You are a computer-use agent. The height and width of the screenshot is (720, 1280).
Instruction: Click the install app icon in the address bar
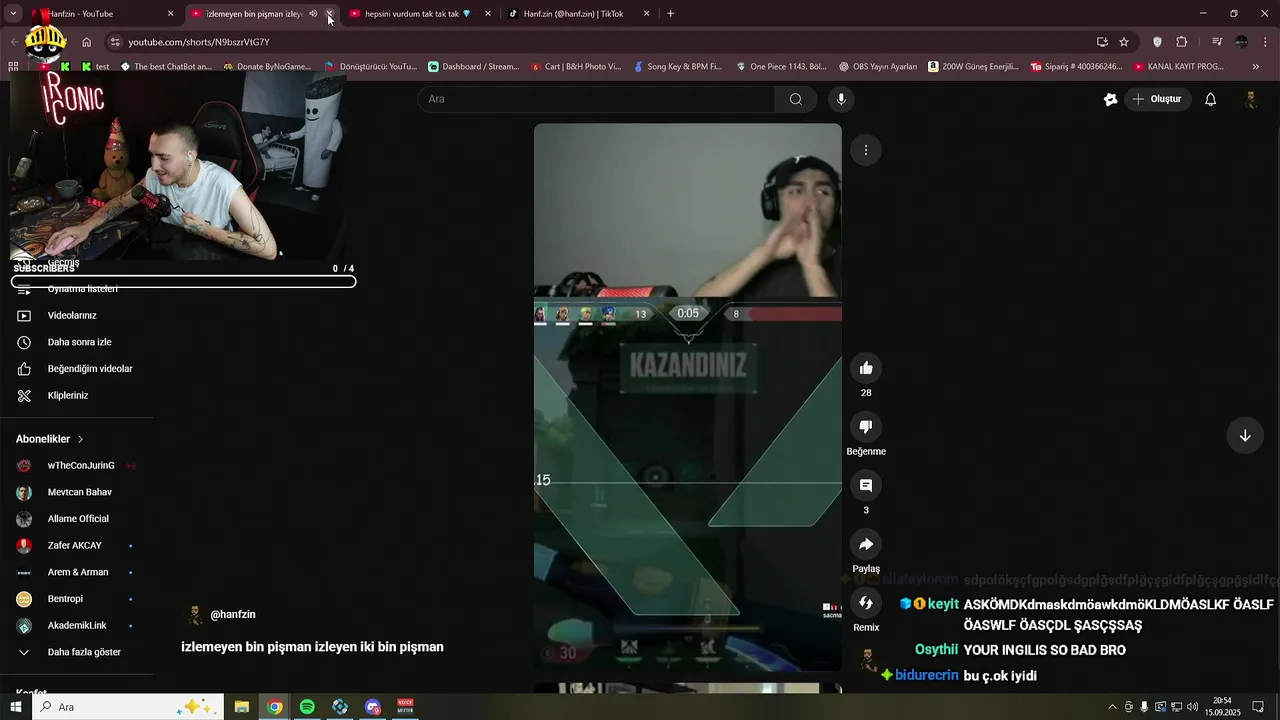tap(1102, 42)
